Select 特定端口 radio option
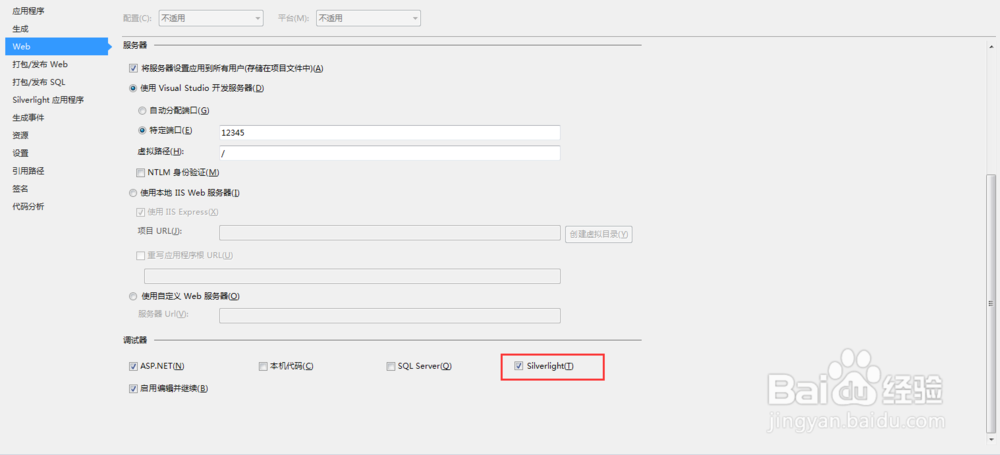Screen dimensions: 1000x455 (x=142, y=130)
